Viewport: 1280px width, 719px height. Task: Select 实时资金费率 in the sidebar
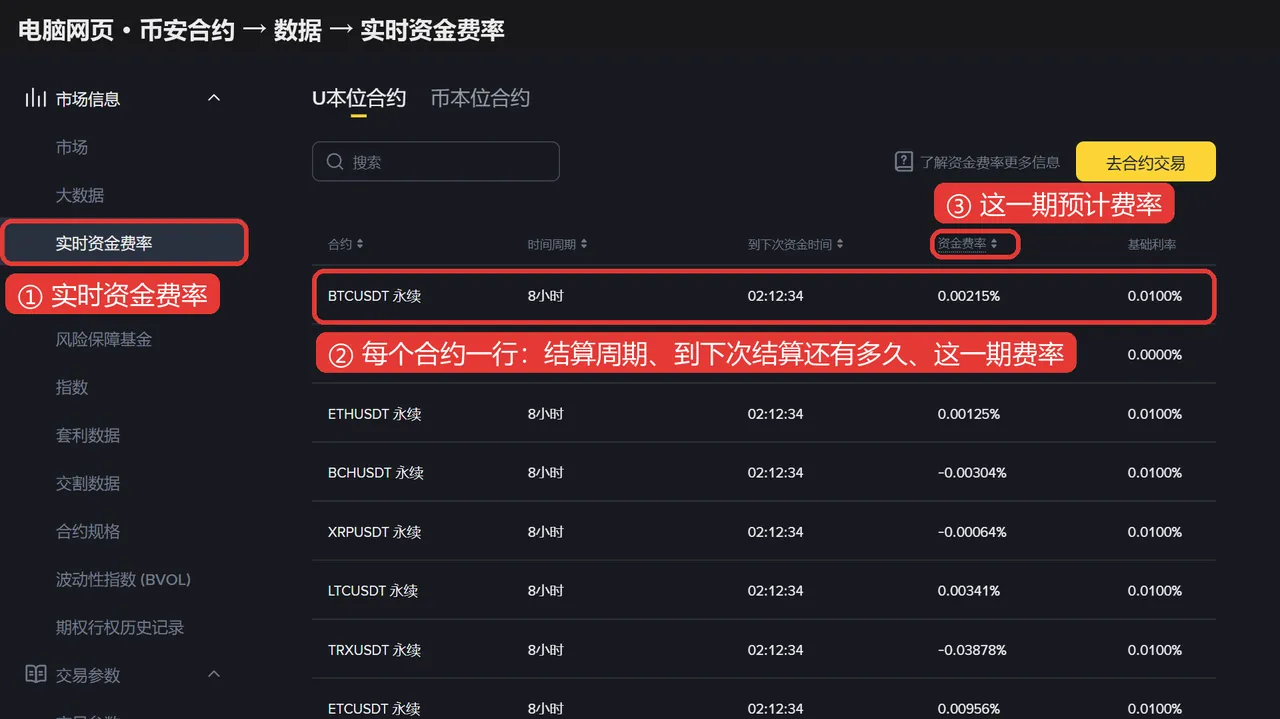tap(104, 243)
